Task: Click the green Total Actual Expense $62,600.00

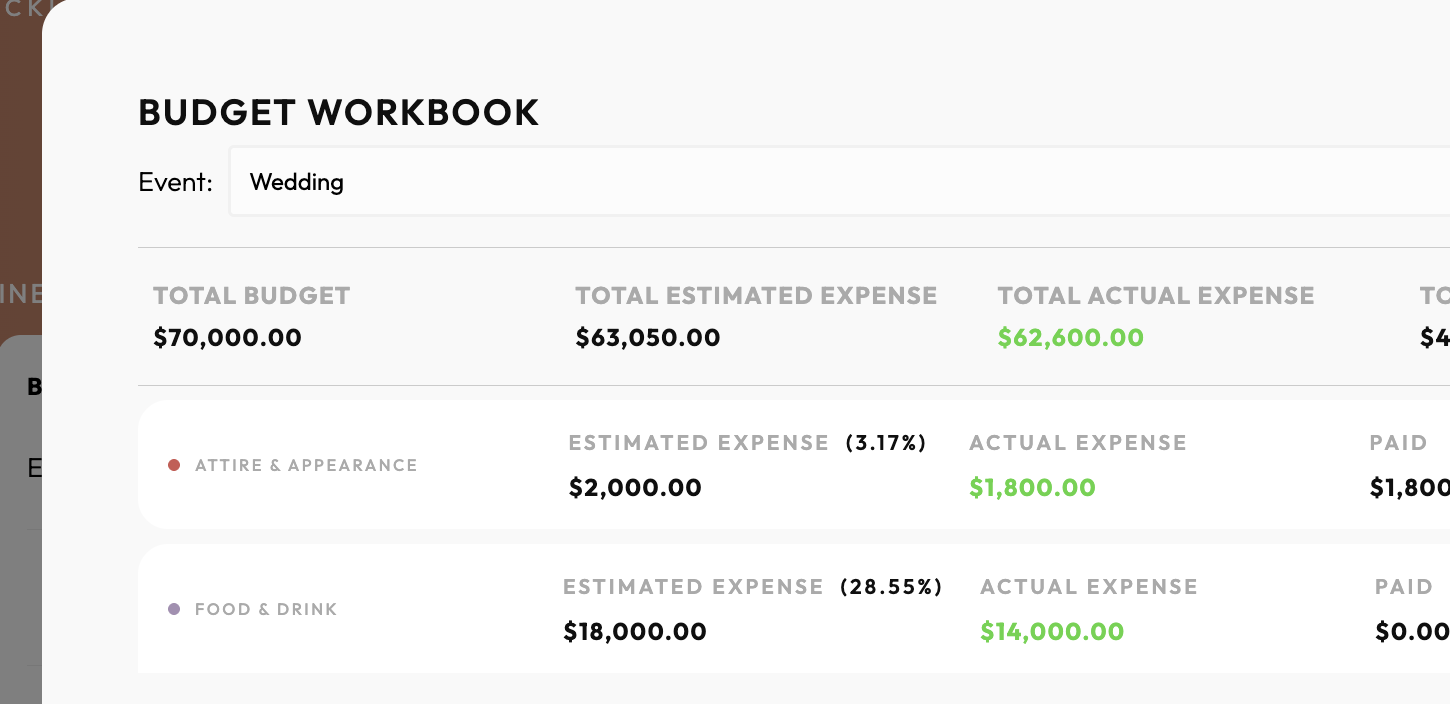Action: (x=1071, y=338)
